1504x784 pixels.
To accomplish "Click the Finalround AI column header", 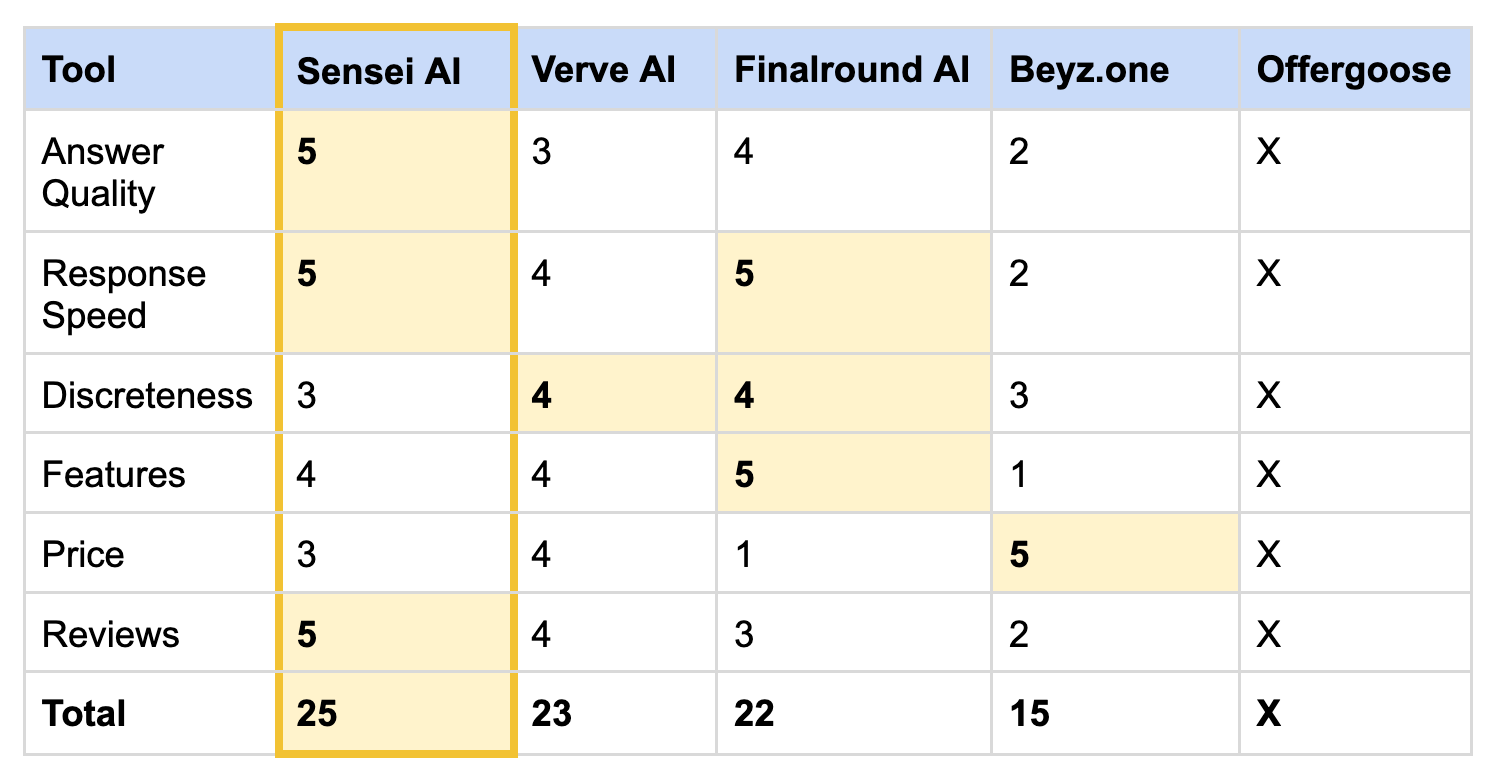I will click(852, 70).
